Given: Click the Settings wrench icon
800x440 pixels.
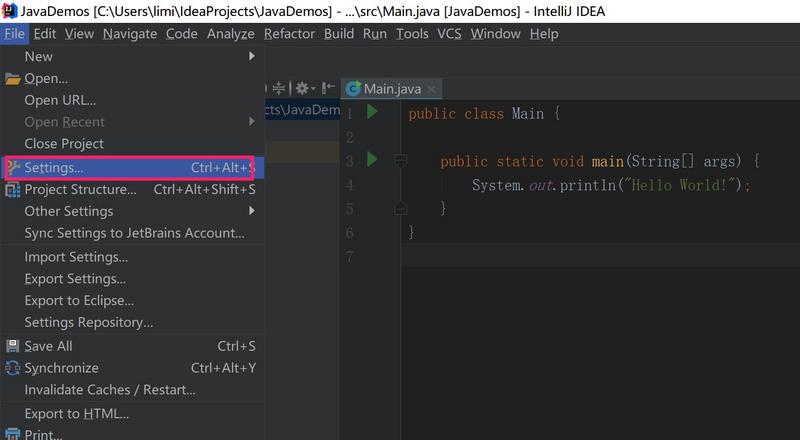Looking at the screenshot, I should (13, 167).
